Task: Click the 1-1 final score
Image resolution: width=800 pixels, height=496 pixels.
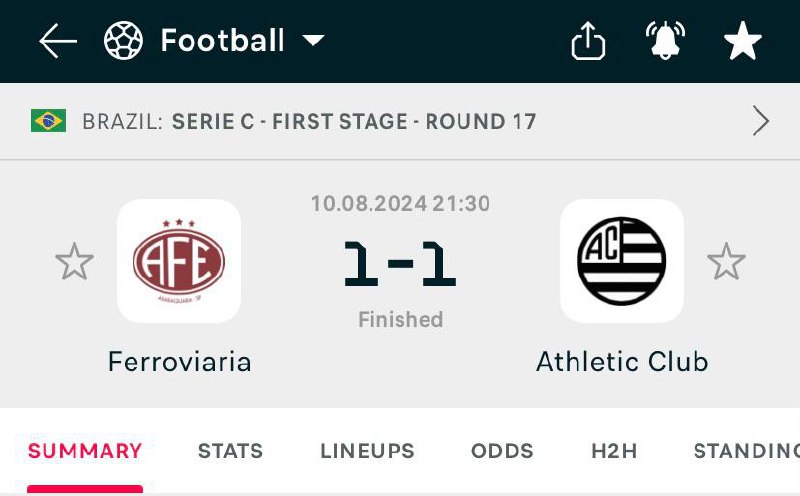Action: pos(400,263)
